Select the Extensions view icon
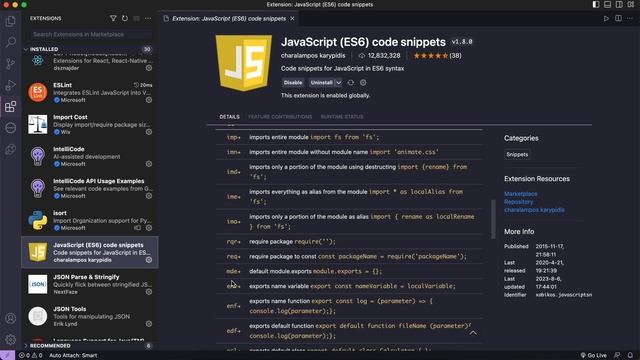640x360 pixels. (11, 107)
